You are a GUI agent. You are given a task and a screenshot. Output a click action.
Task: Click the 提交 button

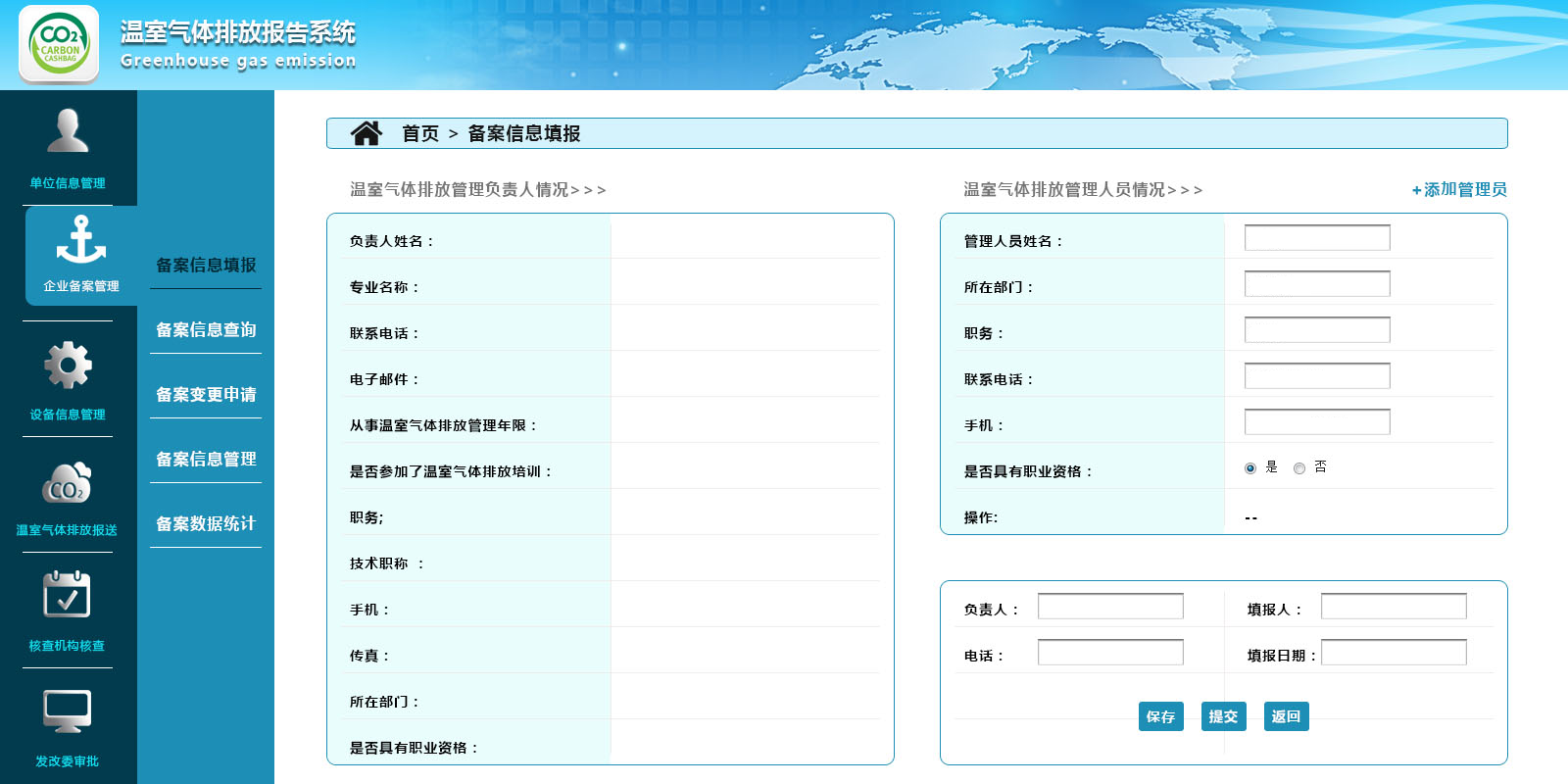[x=1223, y=716]
